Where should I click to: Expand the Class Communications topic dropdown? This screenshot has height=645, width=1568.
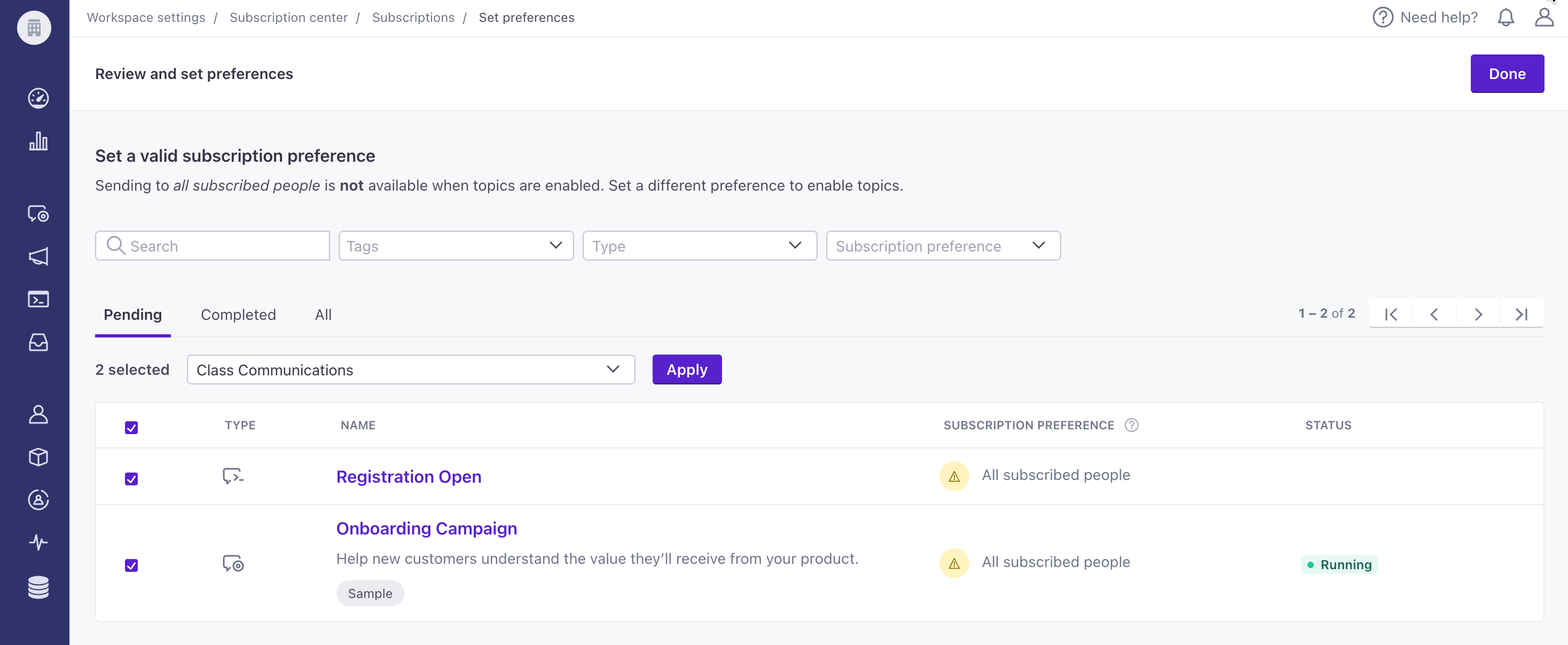pyautogui.click(x=411, y=369)
